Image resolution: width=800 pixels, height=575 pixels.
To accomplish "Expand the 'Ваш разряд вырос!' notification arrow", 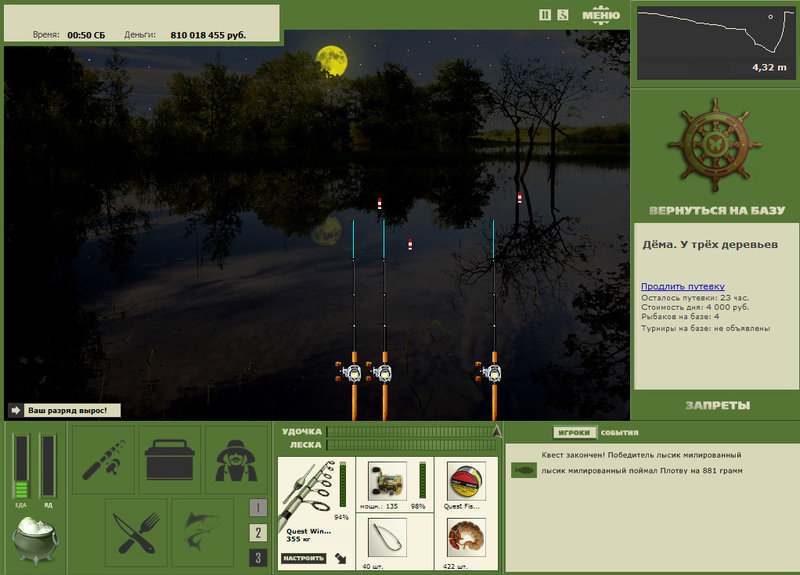I will [x=15, y=410].
